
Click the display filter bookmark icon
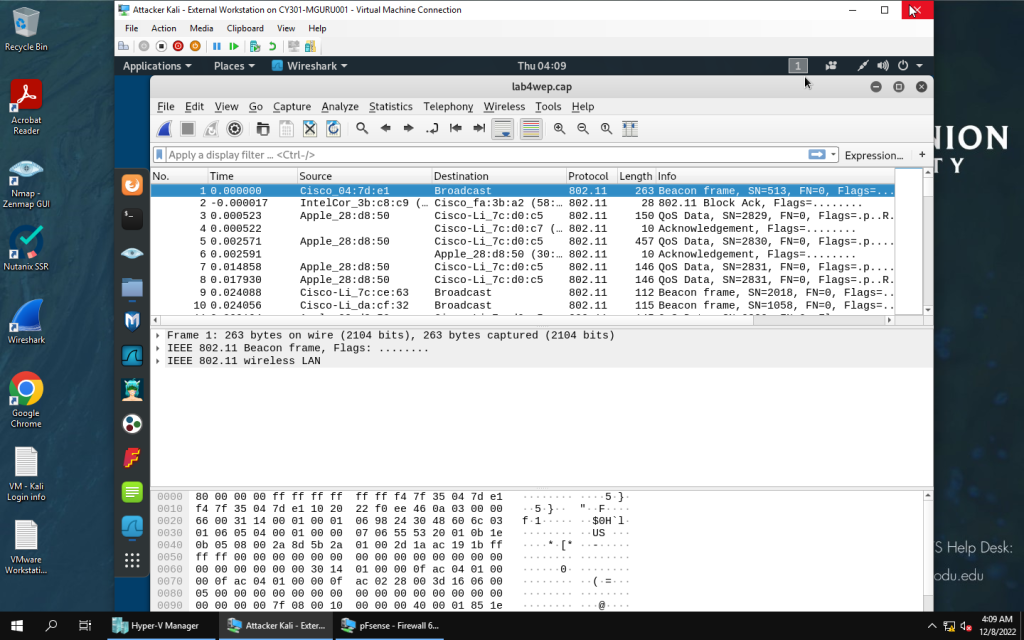point(159,155)
